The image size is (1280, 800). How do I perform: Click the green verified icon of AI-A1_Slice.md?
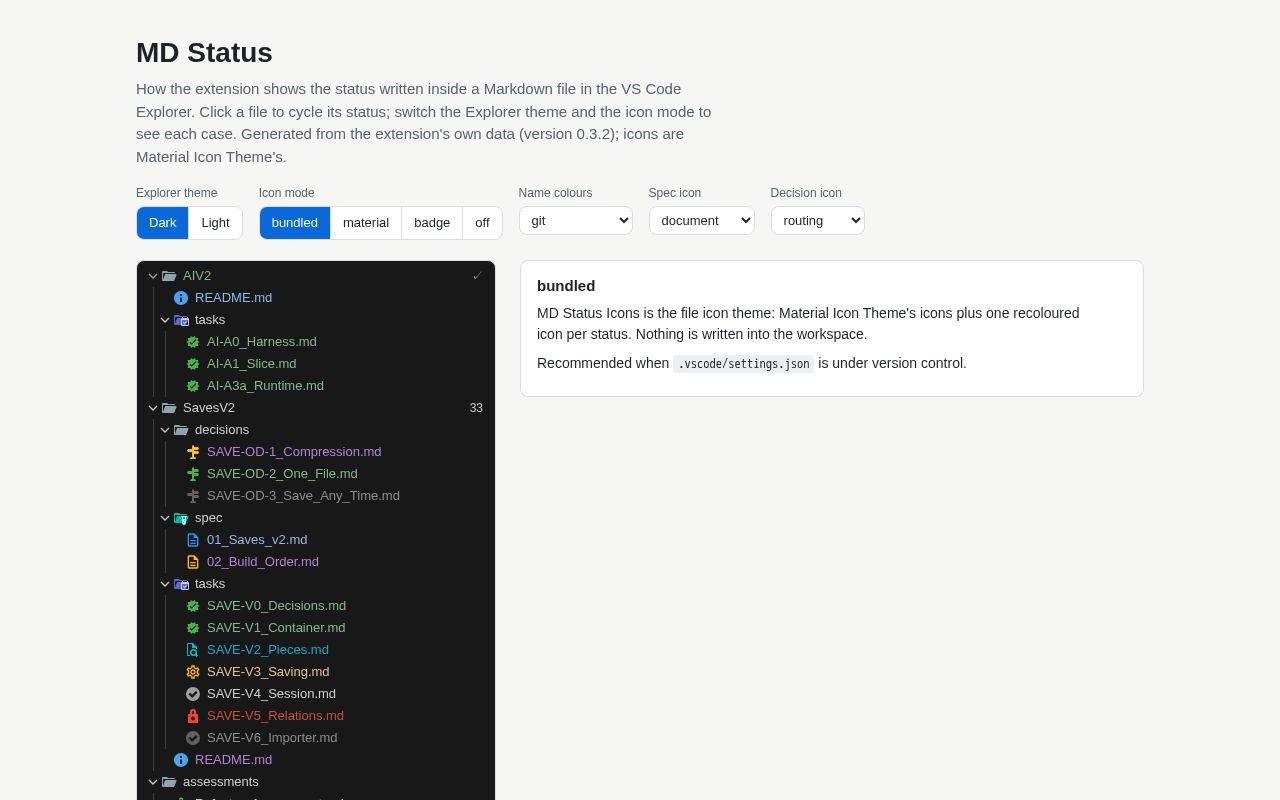click(193, 364)
